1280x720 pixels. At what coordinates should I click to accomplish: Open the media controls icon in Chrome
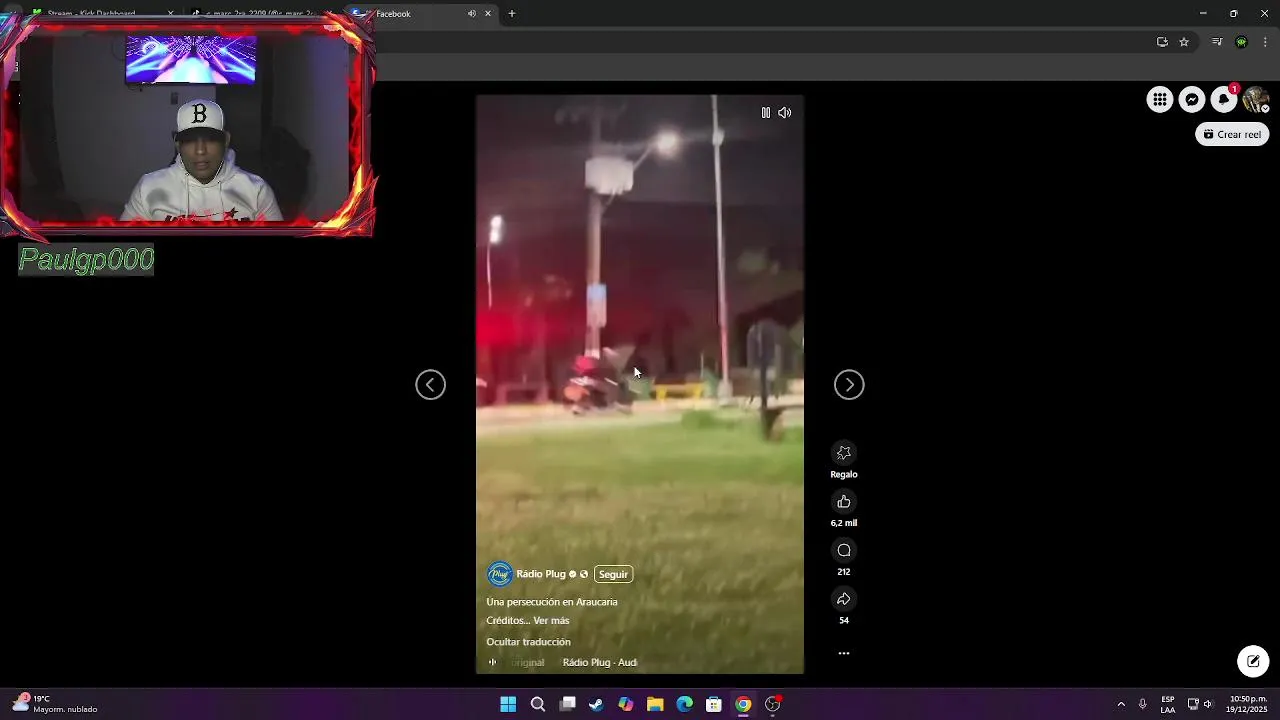click(x=1217, y=42)
